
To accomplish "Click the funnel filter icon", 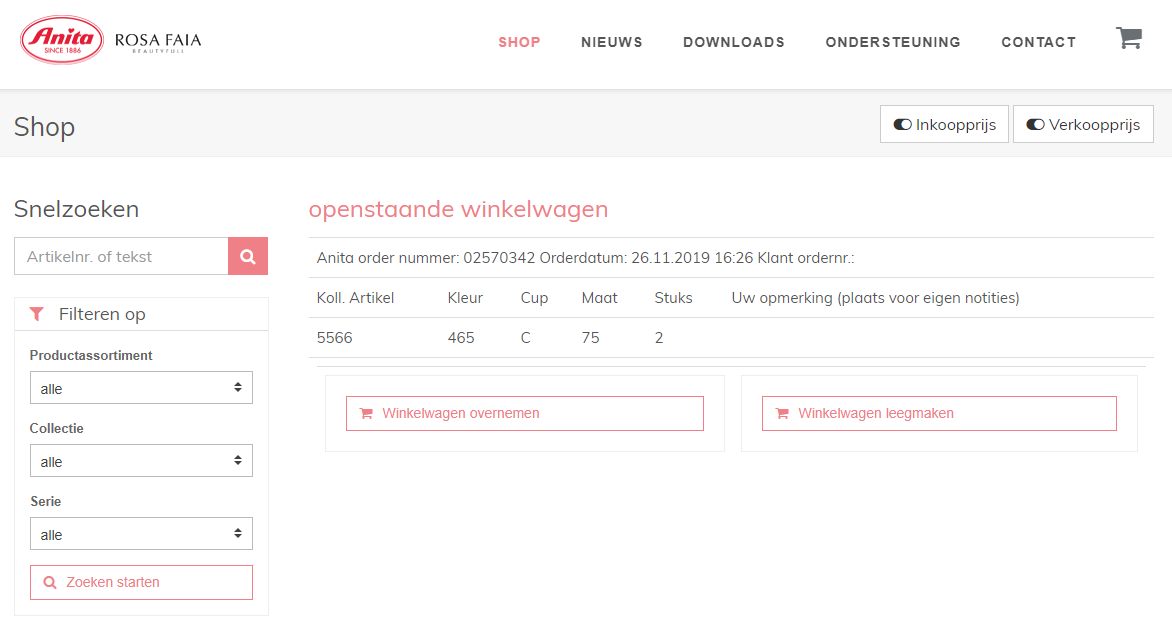I will [x=37, y=314].
